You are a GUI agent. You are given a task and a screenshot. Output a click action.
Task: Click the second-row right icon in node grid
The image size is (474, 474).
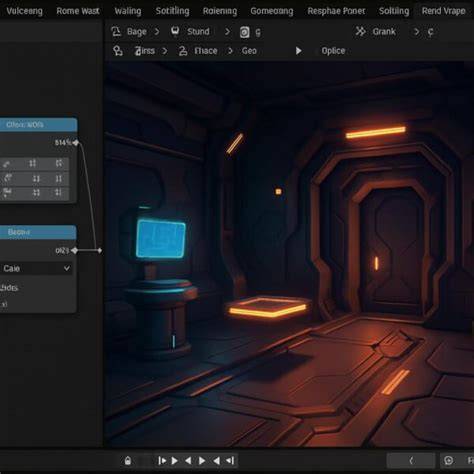58,179
